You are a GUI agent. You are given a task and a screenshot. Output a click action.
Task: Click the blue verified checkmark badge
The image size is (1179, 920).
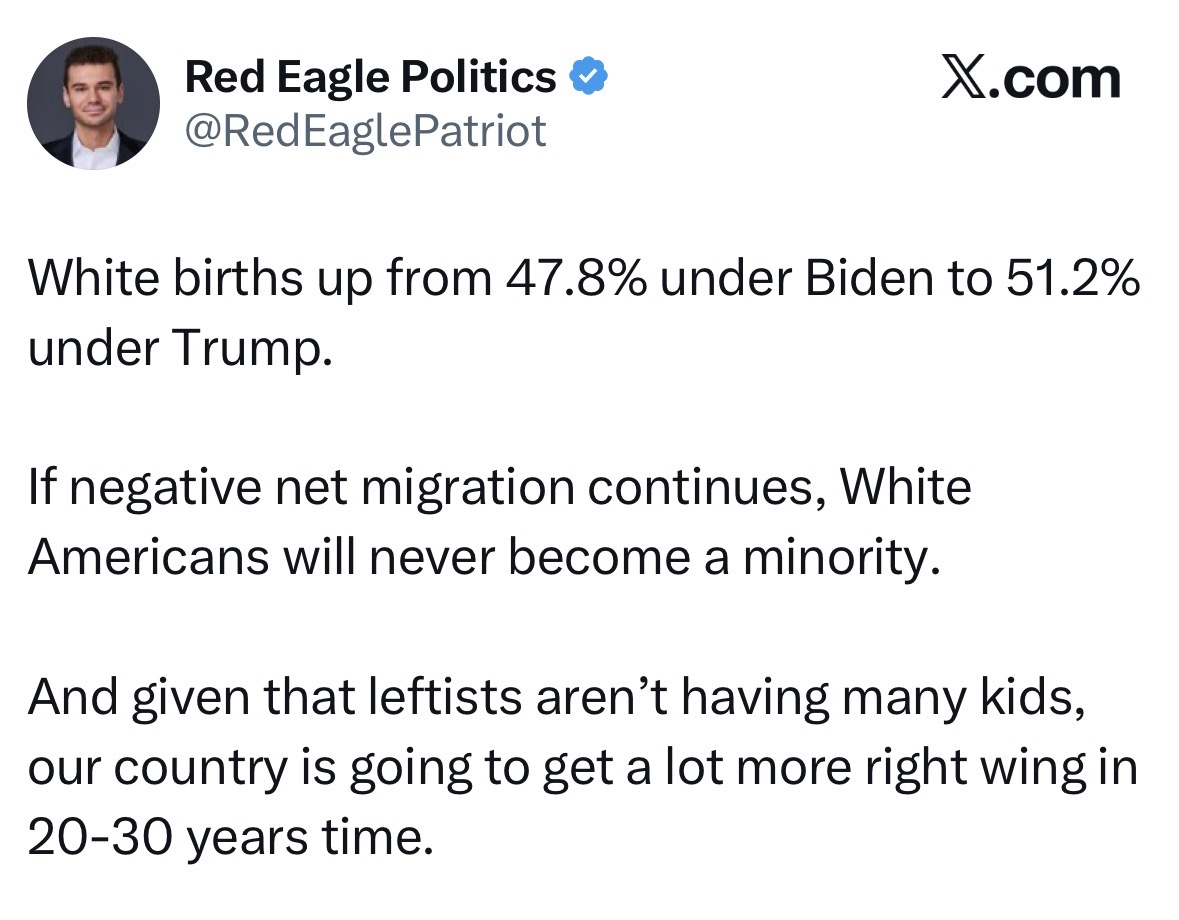[x=588, y=76]
